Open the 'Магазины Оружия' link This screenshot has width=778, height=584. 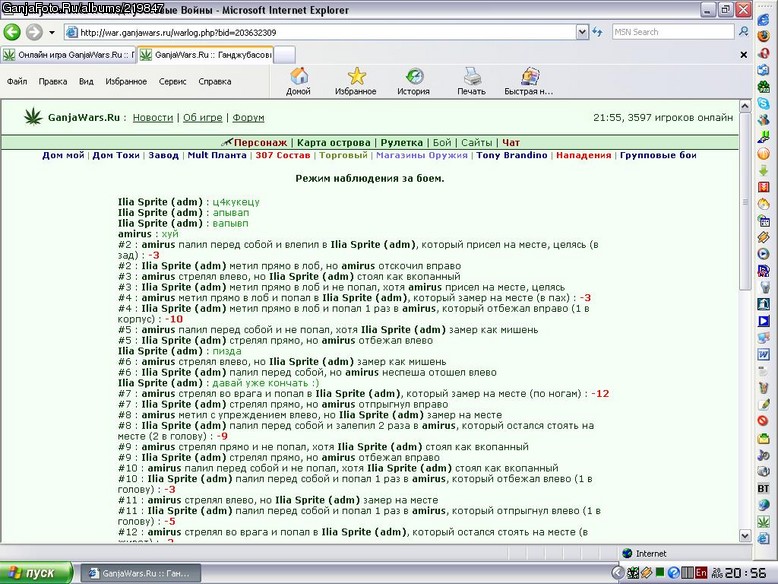click(422, 155)
